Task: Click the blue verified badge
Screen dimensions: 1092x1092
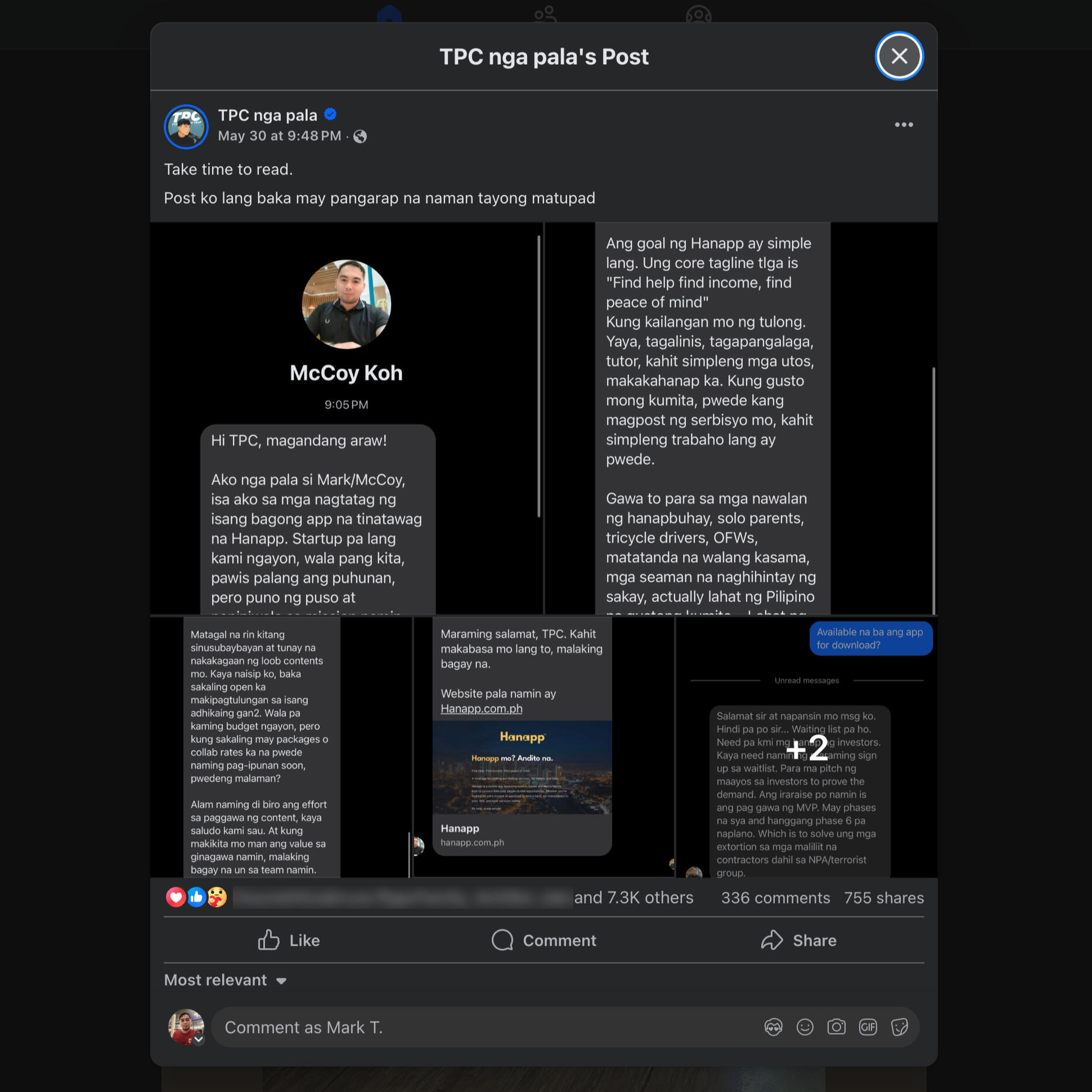Action: (x=330, y=115)
